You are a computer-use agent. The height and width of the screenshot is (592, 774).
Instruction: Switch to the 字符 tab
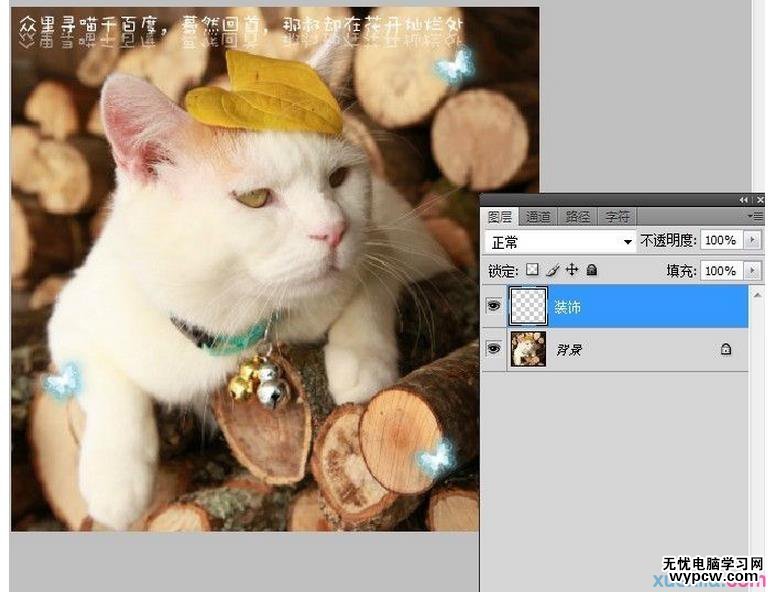617,216
